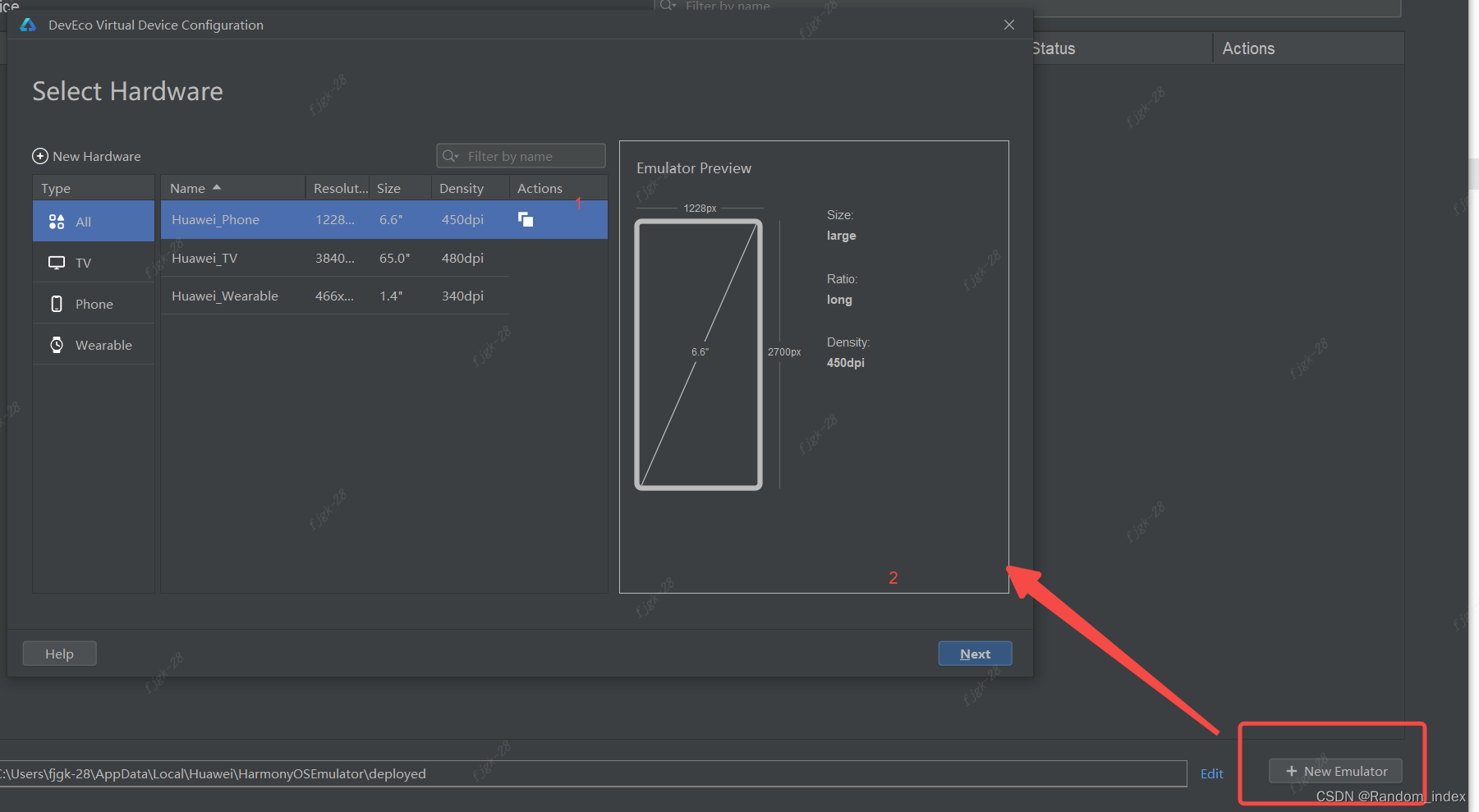This screenshot has height=812, width=1479.
Task: Select the Phone device type category
Action: (x=94, y=304)
